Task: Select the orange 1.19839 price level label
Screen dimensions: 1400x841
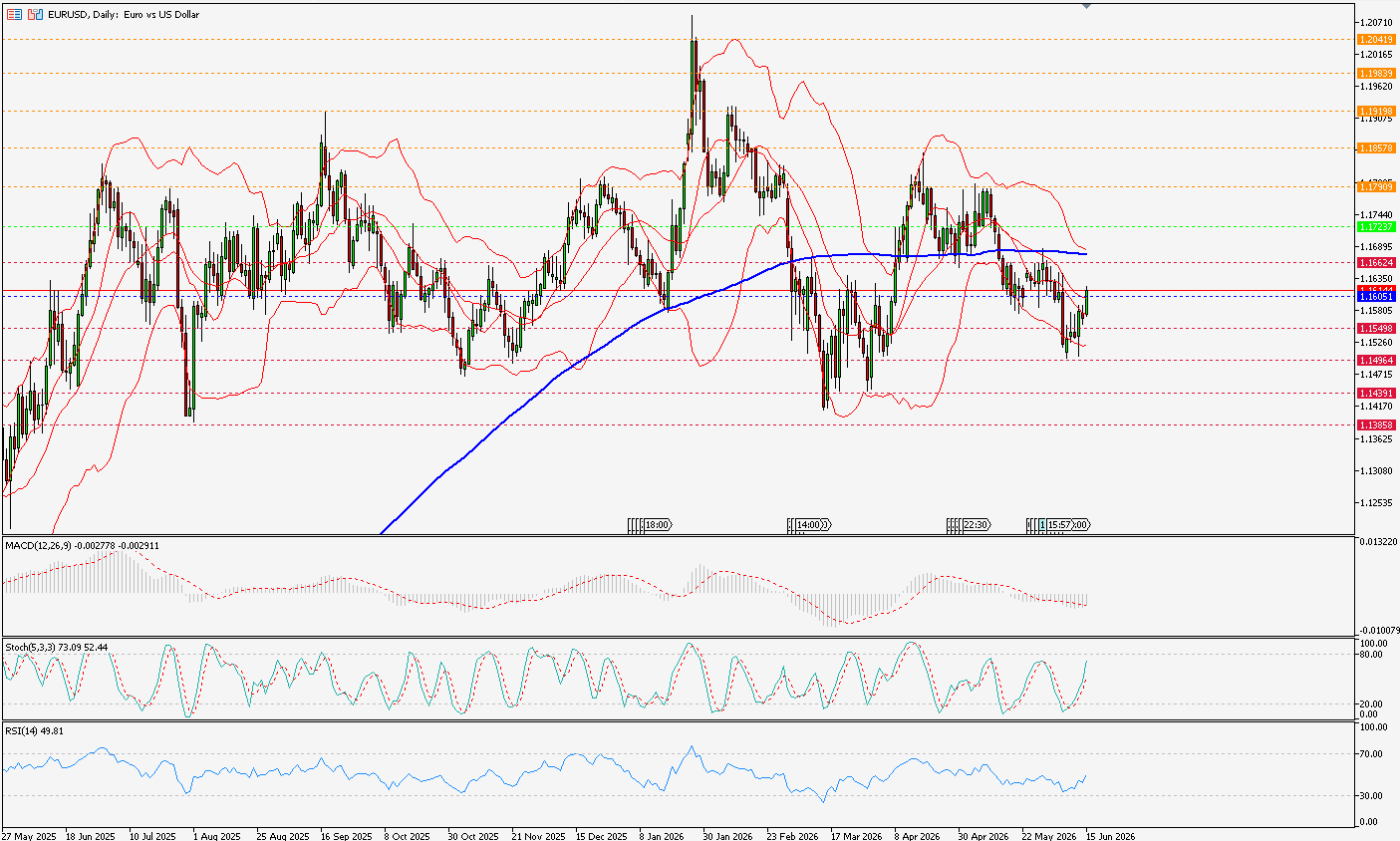Action: [x=1376, y=73]
